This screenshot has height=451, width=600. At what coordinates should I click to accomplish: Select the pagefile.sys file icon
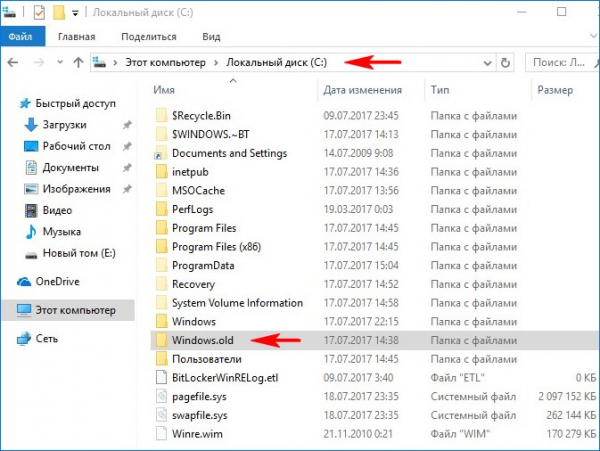point(161,397)
